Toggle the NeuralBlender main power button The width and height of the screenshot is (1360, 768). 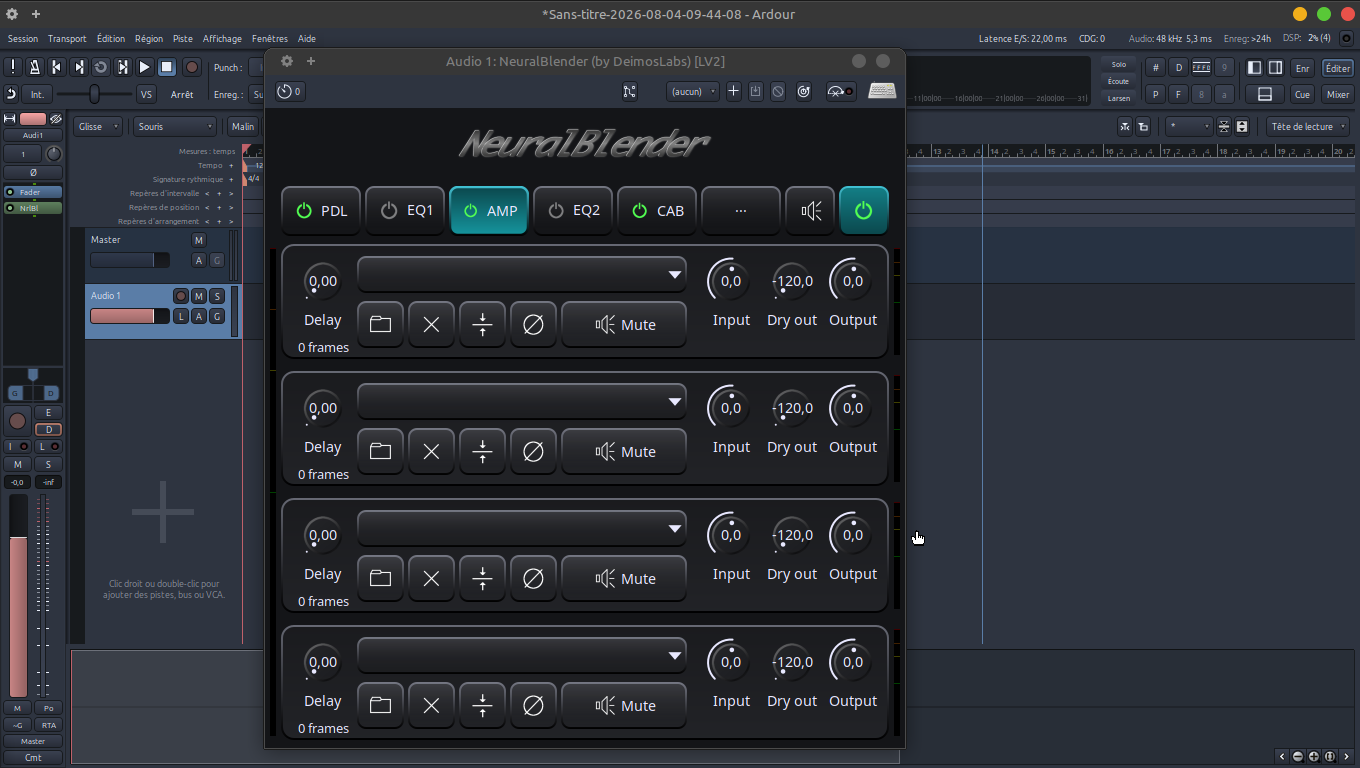864,211
